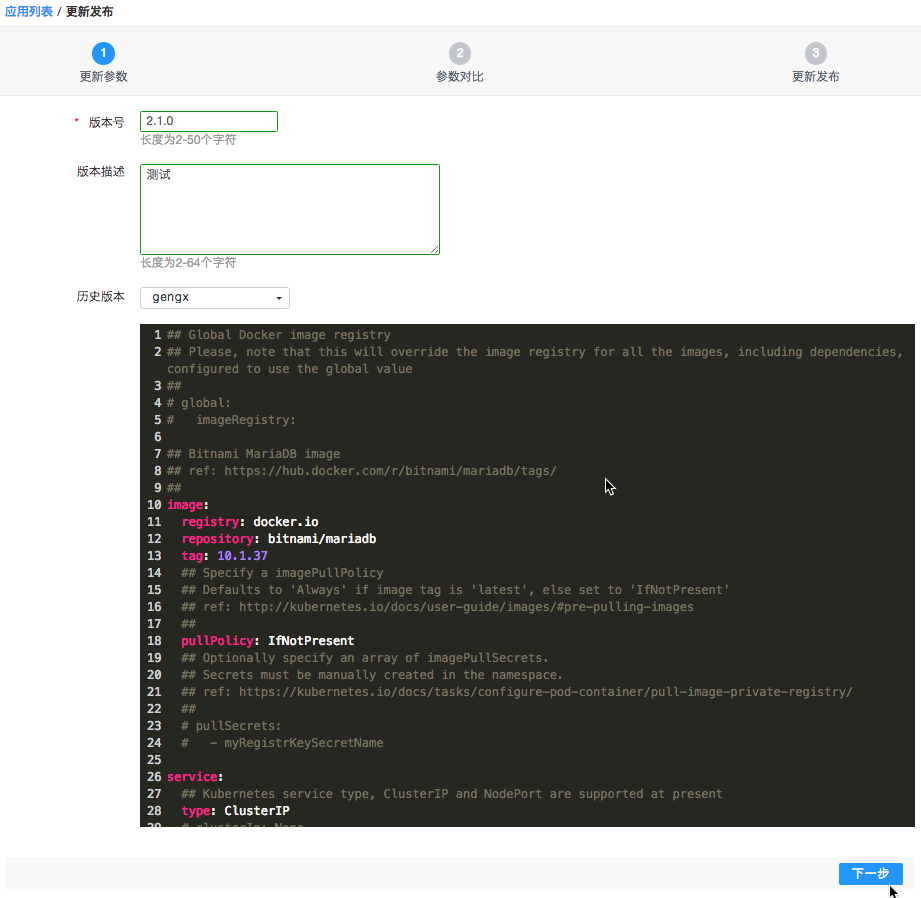This screenshot has width=921, height=898.
Task: Expand the 历史版本 gengx dropdown
Action: tap(214, 298)
